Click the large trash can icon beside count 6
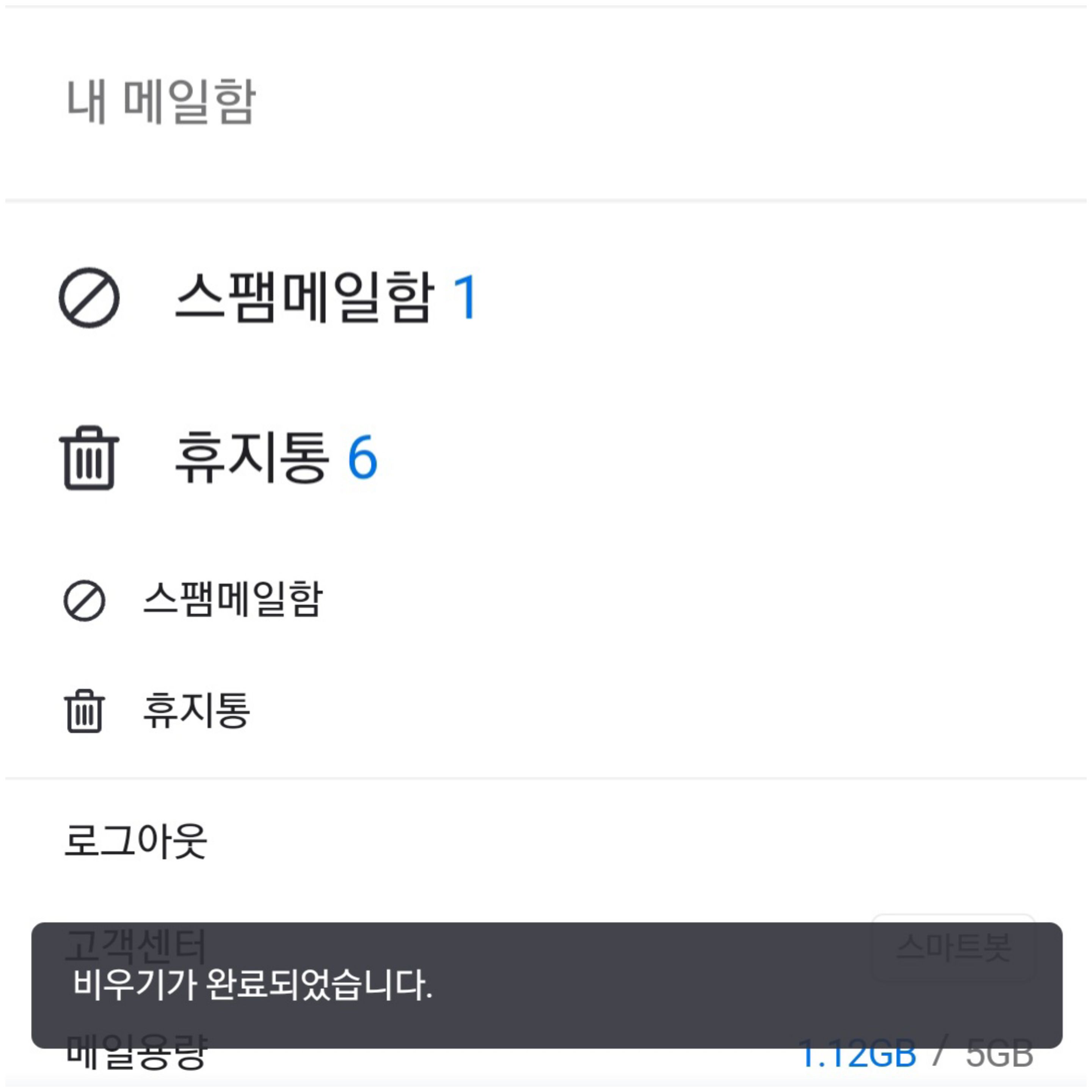This screenshot has width=1092, height=1092. point(89,457)
